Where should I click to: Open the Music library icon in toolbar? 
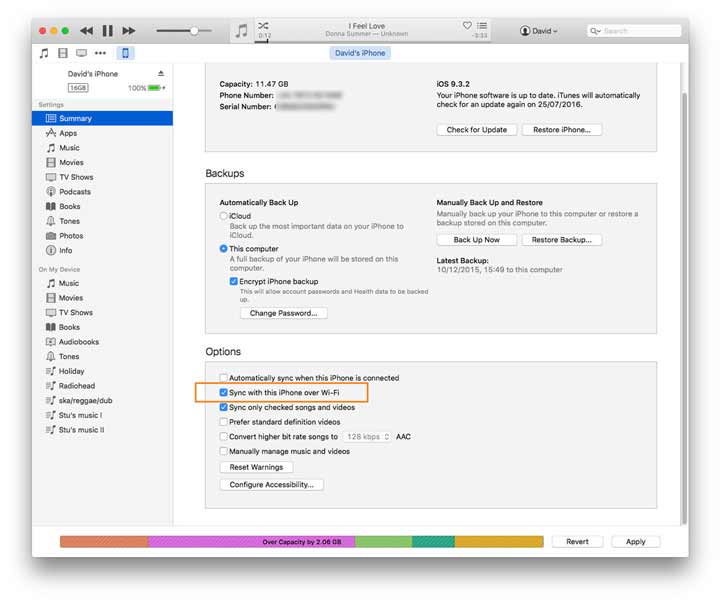(x=44, y=53)
